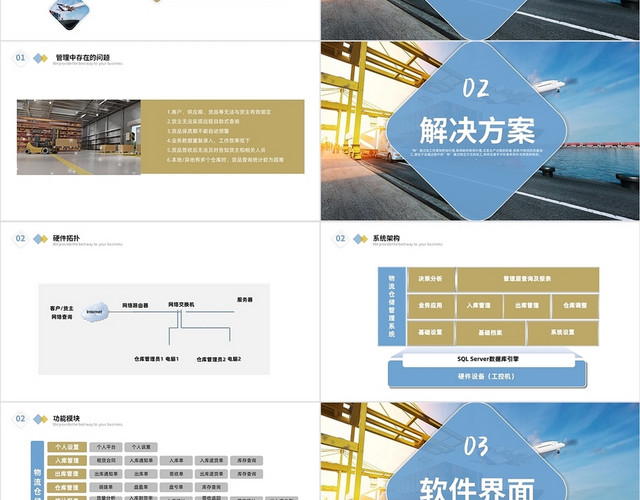Click the 客户/货主 网络查询 label
Image resolution: width=640 pixels, height=500 pixels.
pos(62,313)
